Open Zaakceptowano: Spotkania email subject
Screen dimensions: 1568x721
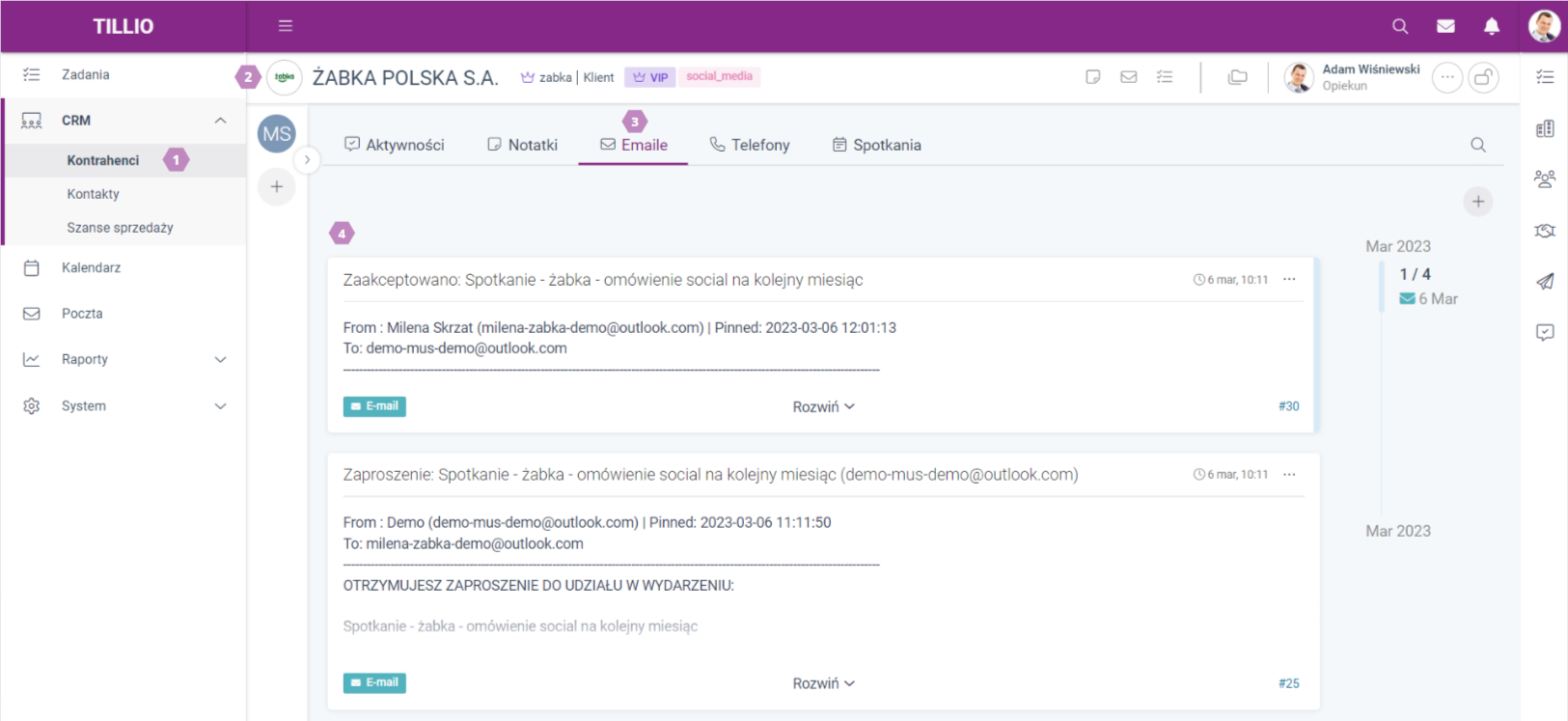[603, 280]
